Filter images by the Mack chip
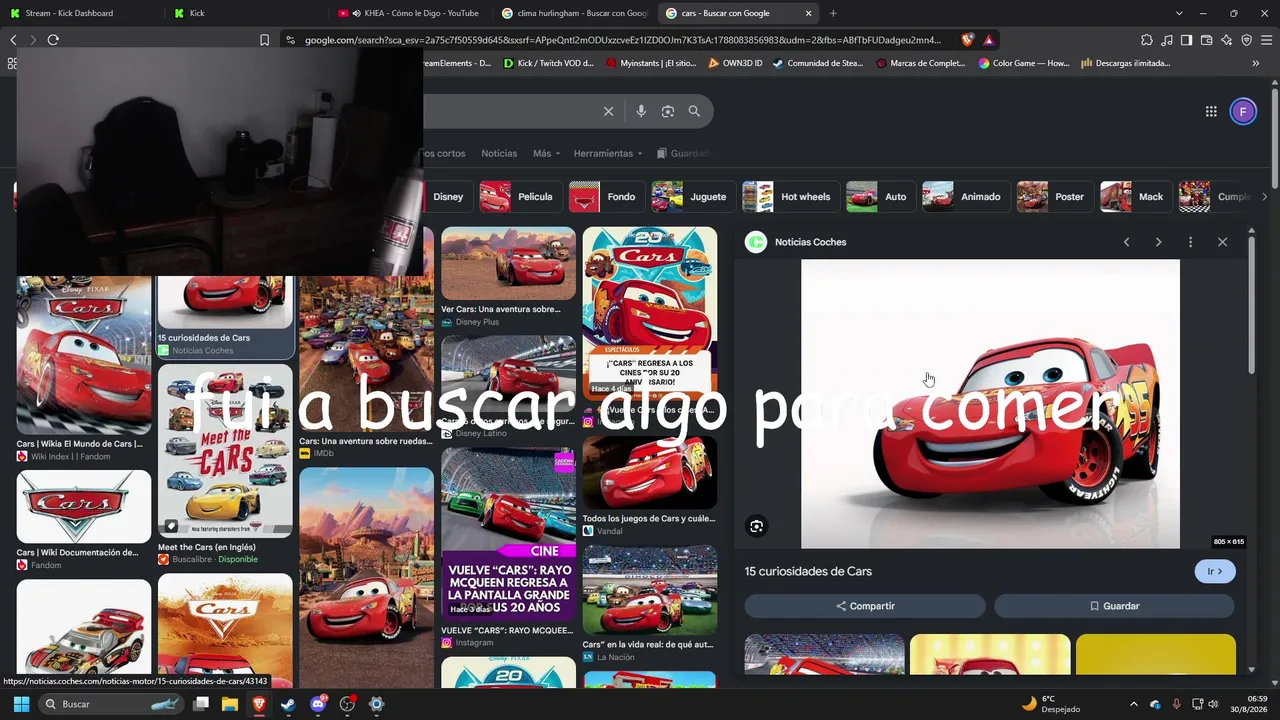Screen dimensions: 1280x720 coord(1136,197)
